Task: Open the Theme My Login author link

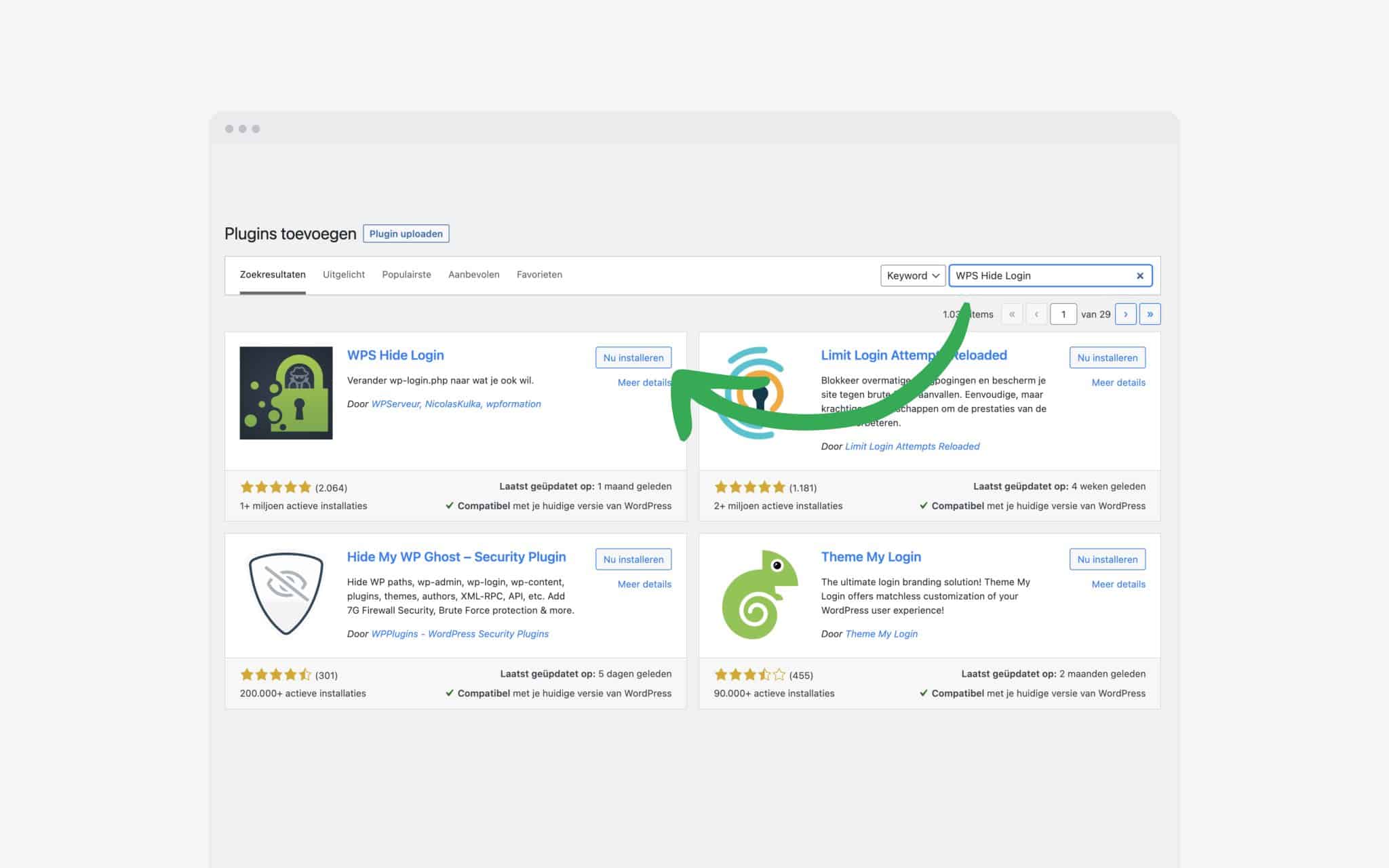Action: [x=881, y=633]
